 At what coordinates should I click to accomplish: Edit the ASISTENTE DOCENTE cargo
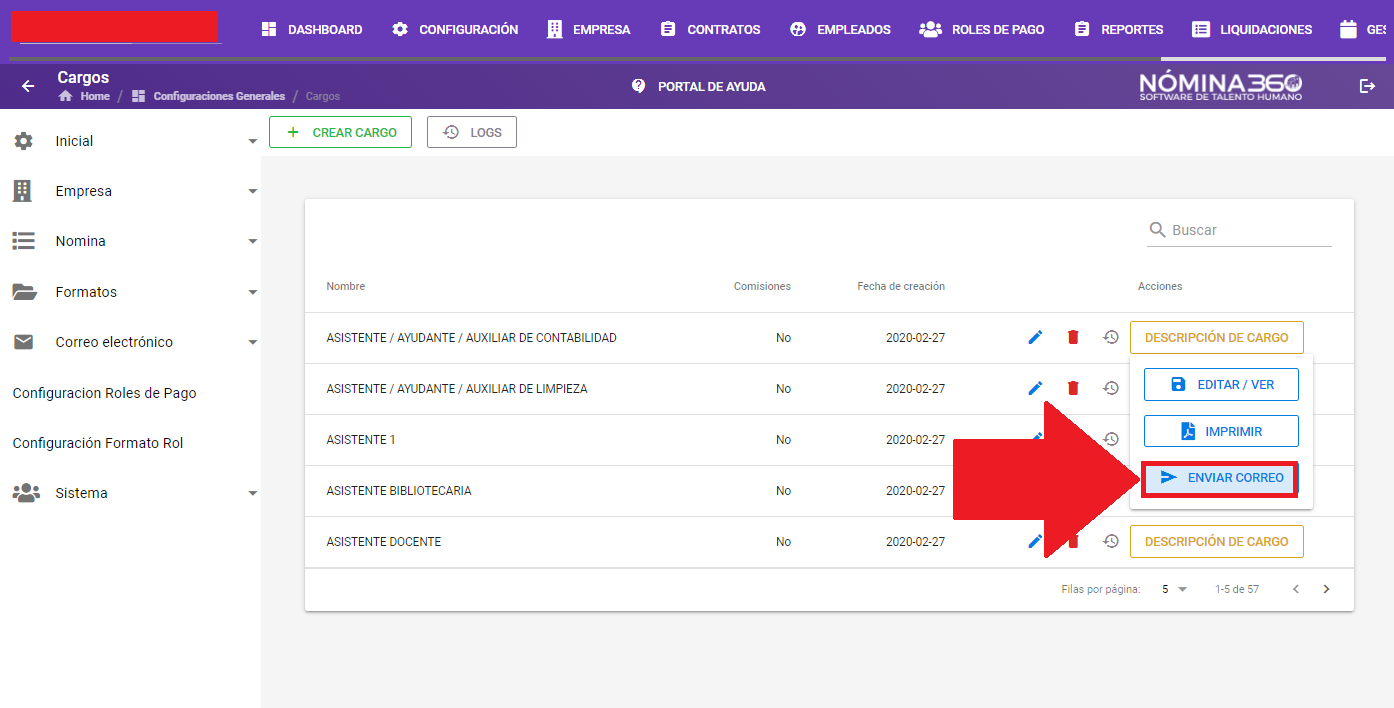[x=1036, y=542]
